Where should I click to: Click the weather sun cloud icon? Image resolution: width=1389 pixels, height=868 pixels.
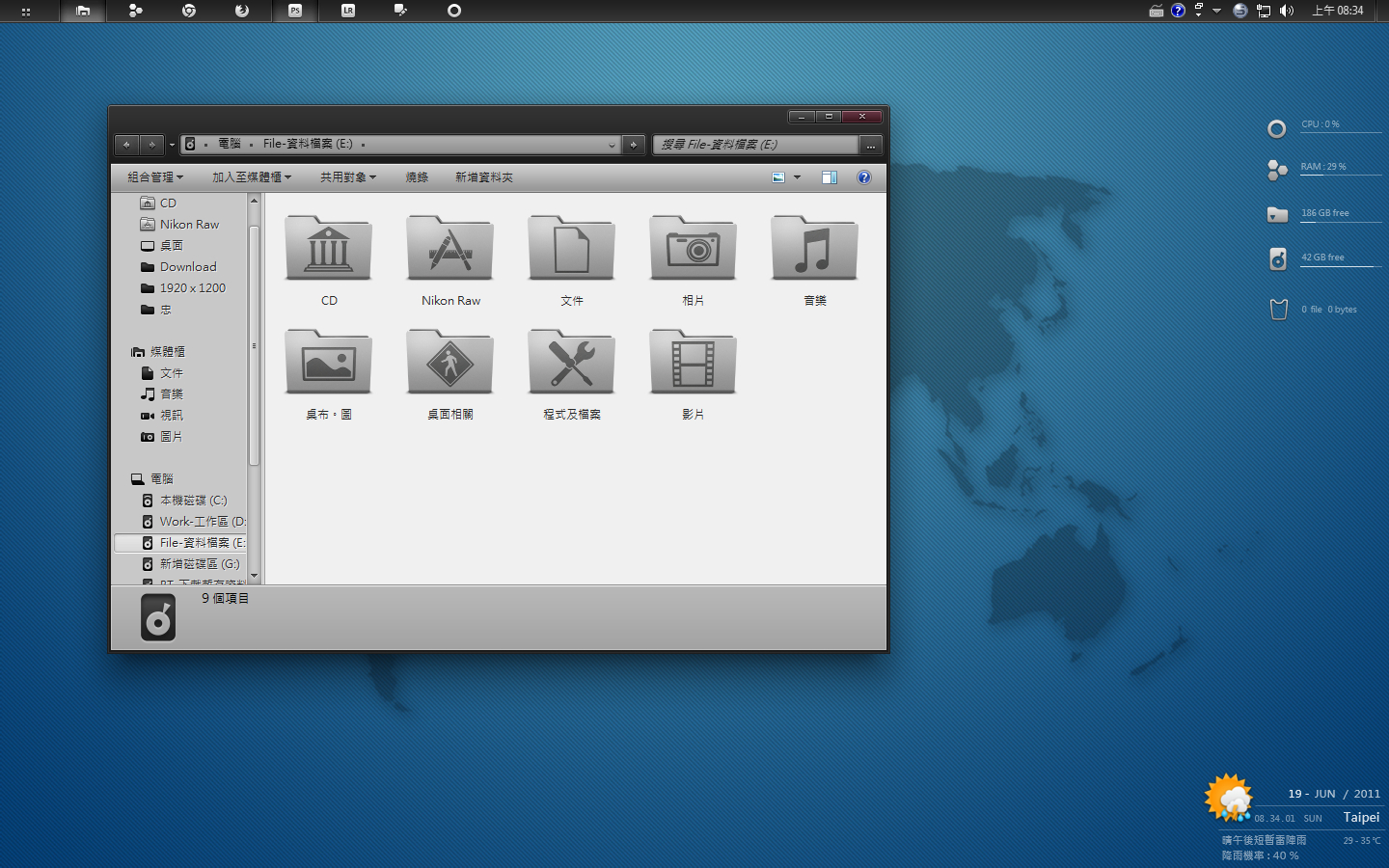(1230, 798)
